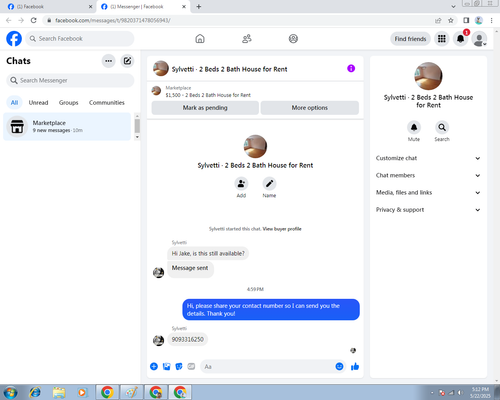
Task: Open the $1,500 listing marketplace link
Action: click(x=208, y=95)
